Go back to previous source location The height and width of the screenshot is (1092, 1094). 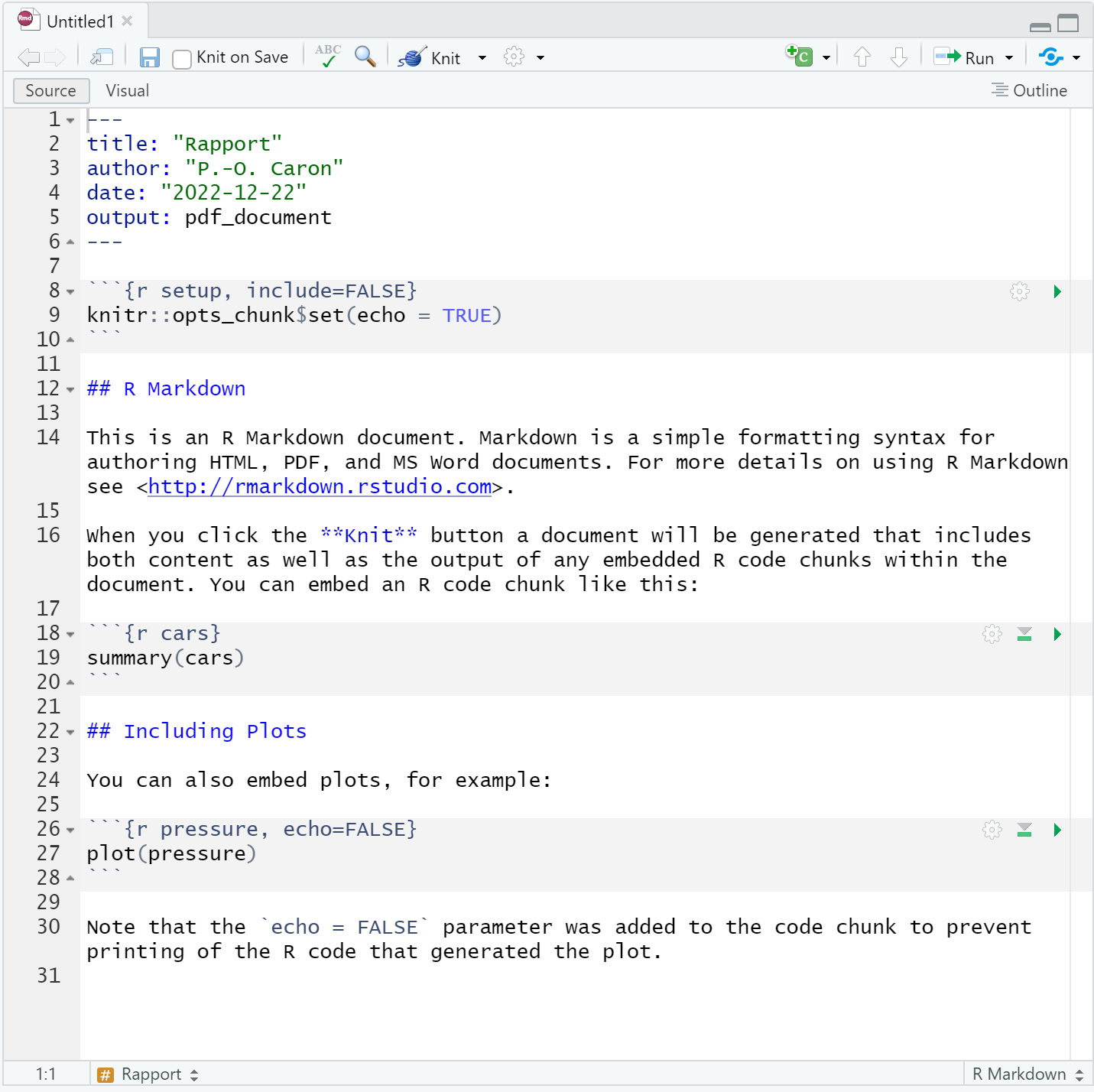(x=29, y=57)
